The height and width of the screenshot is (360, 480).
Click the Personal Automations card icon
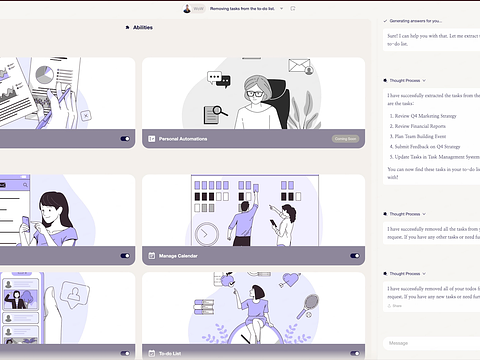(152, 139)
